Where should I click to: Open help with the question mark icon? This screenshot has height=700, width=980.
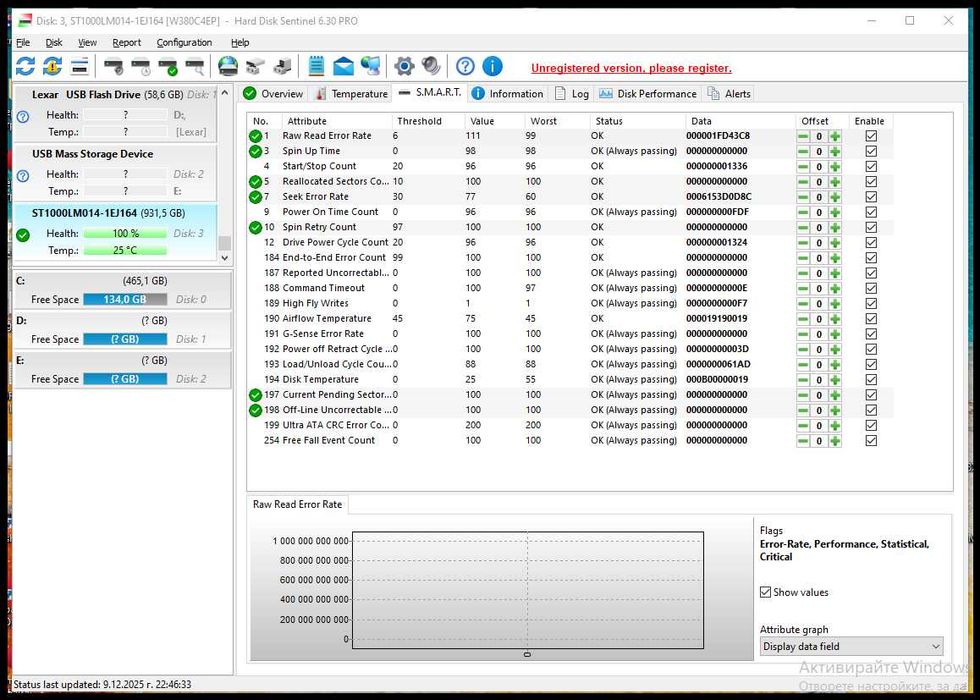pyautogui.click(x=465, y=67)
